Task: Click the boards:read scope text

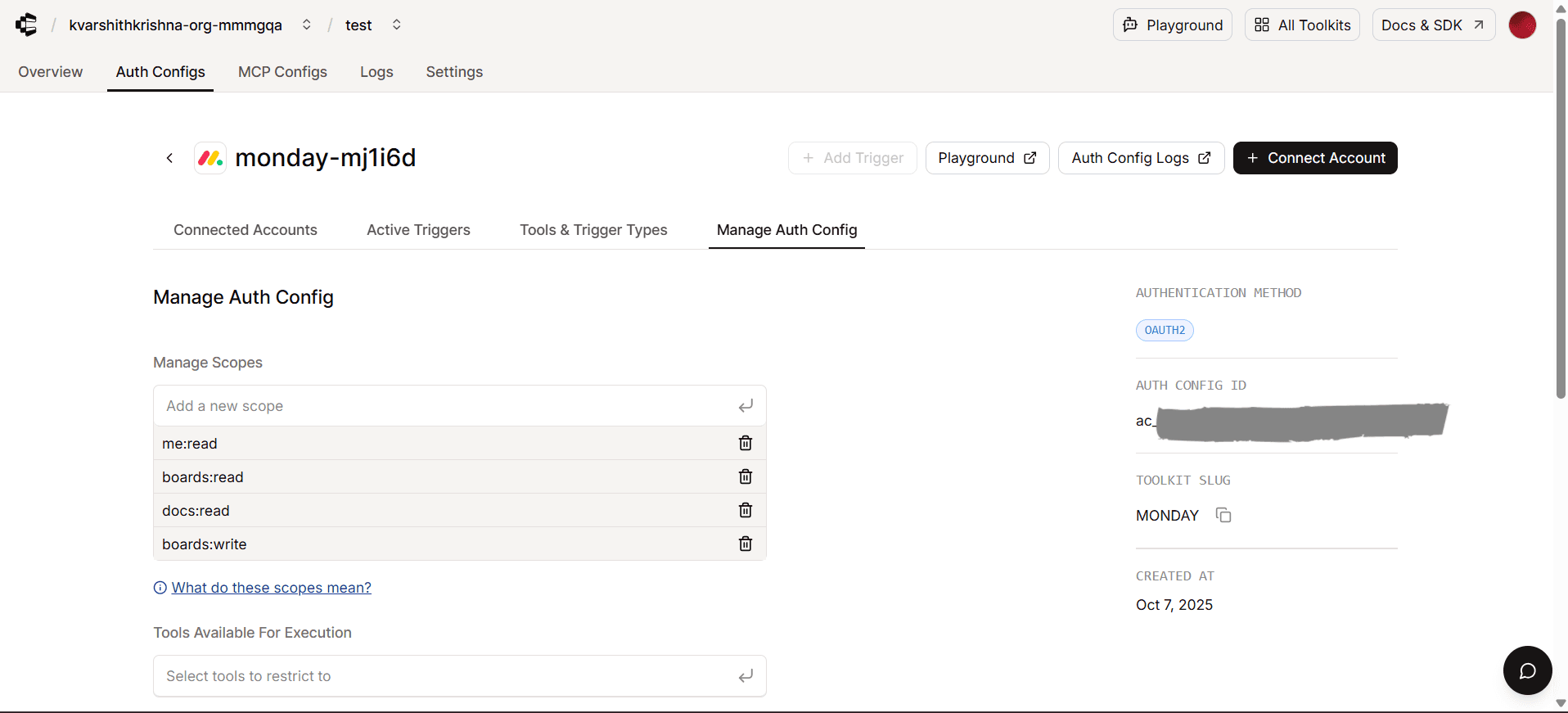Action: tap(203, 477)
